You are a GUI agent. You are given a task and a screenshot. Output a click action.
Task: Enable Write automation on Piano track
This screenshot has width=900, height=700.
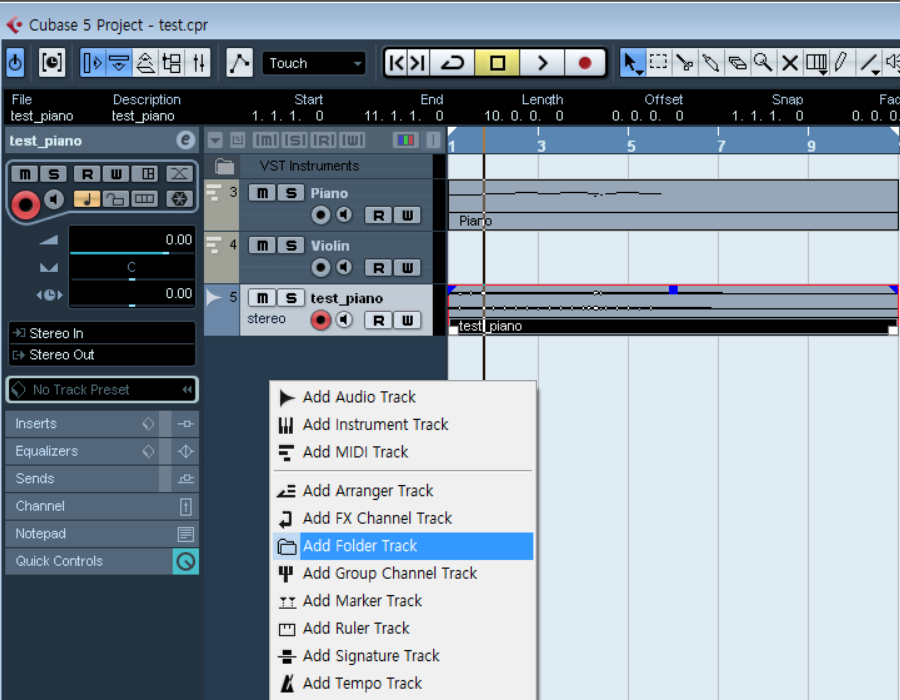407,215
